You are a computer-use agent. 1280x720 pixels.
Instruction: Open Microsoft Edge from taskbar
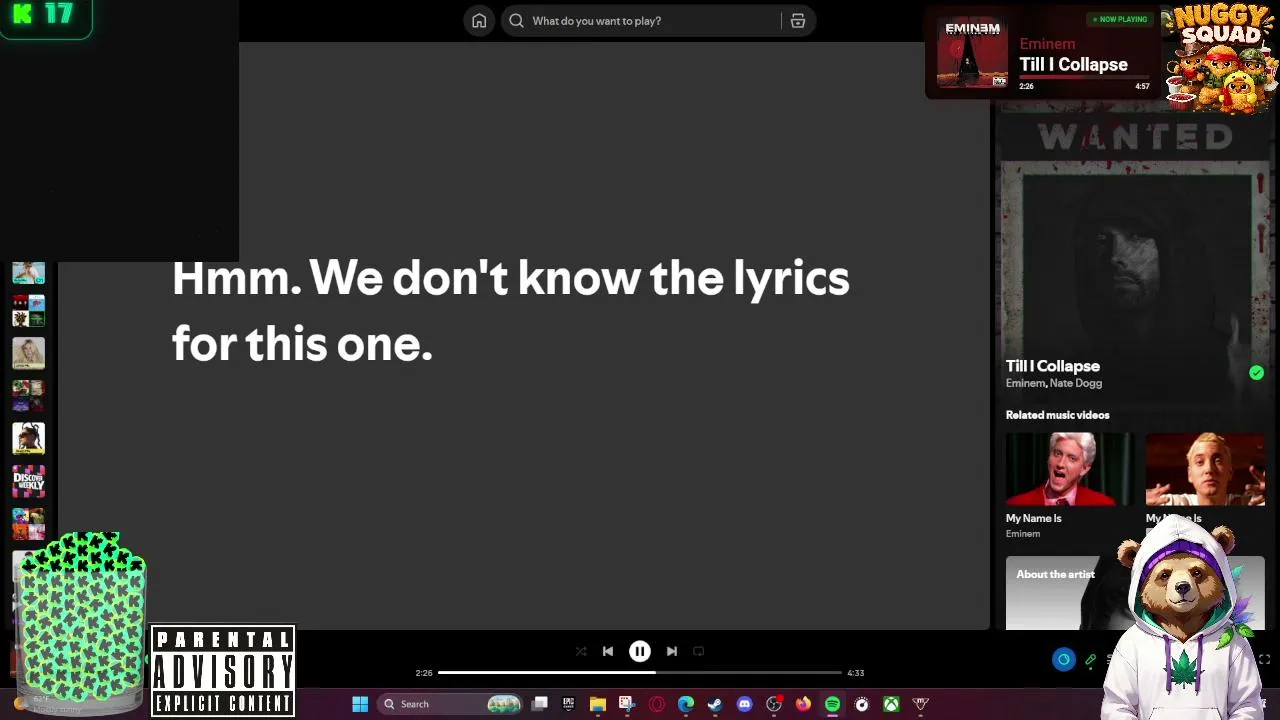coord(686,704)
